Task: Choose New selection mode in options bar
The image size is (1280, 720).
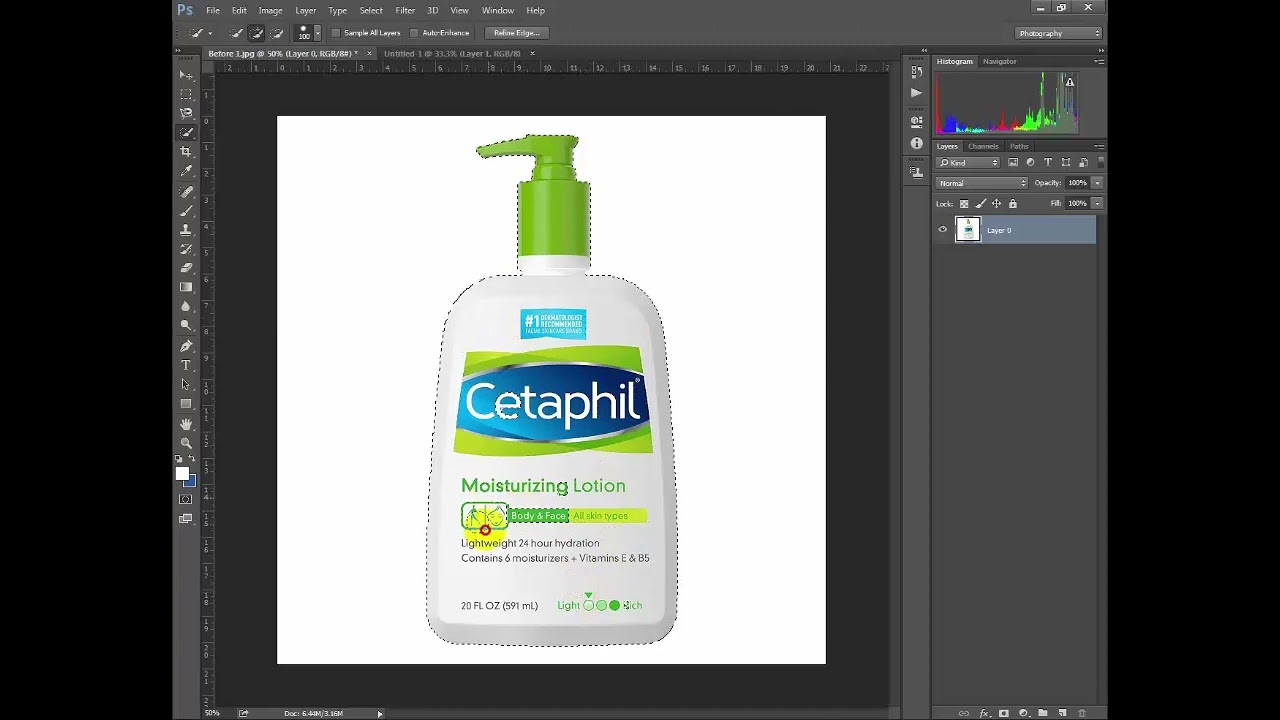Action: pos(237,33)
